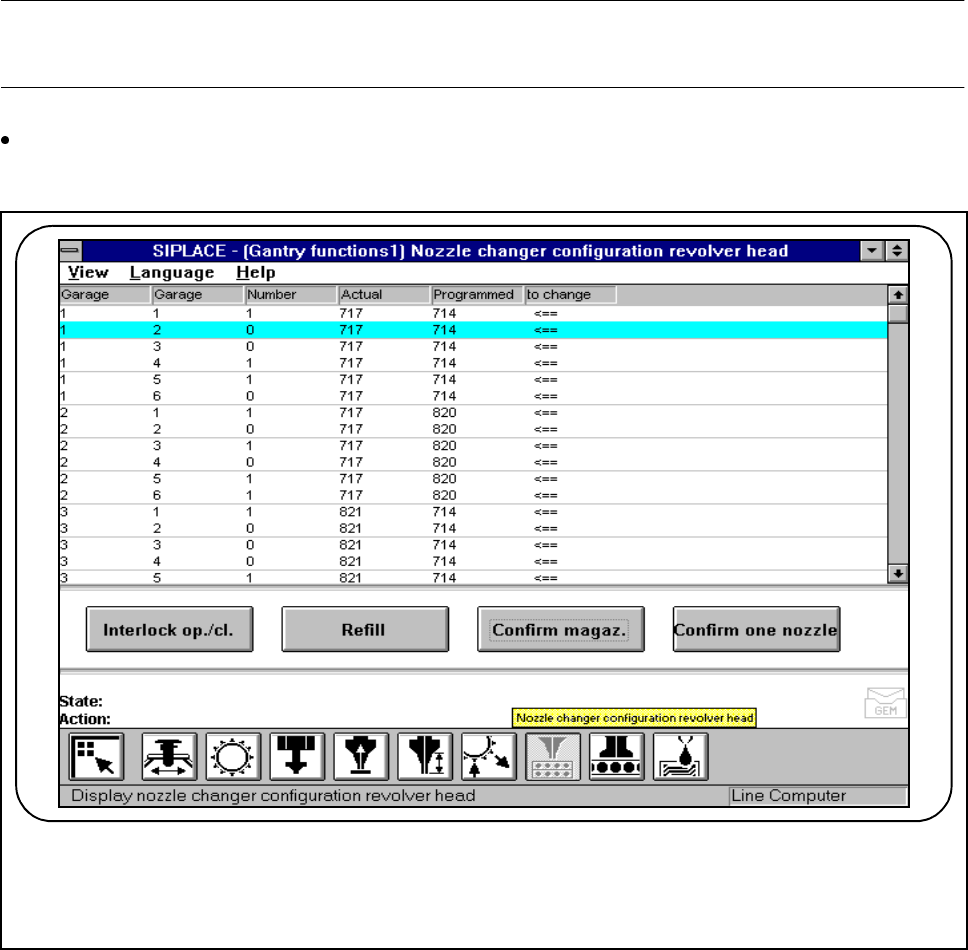Click the 'Display nozzle changer configuration' status text
This screenshot has width=968, height=950.
tap(273, 796)
